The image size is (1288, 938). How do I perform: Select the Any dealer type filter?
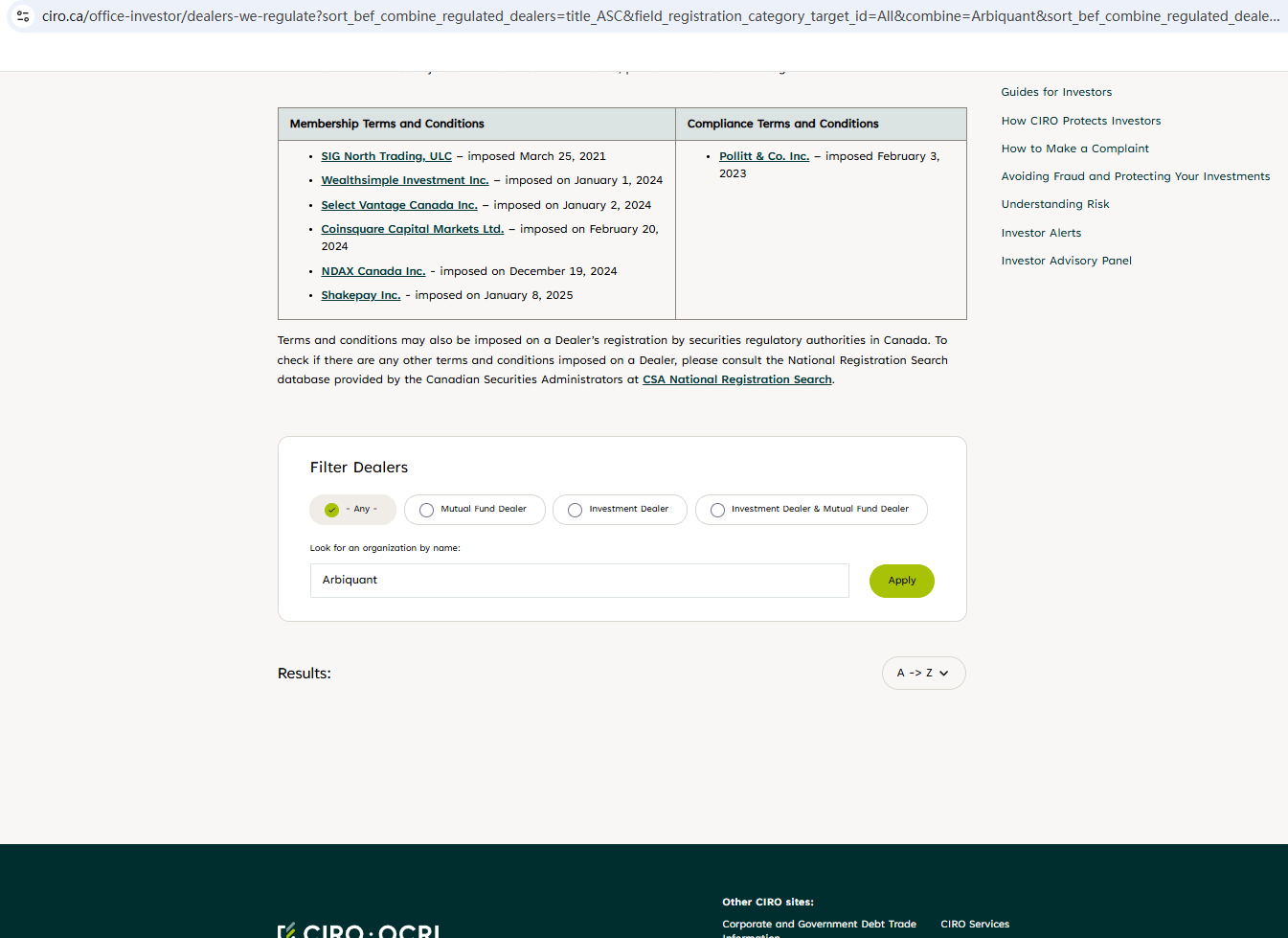(x=352, y=510)
